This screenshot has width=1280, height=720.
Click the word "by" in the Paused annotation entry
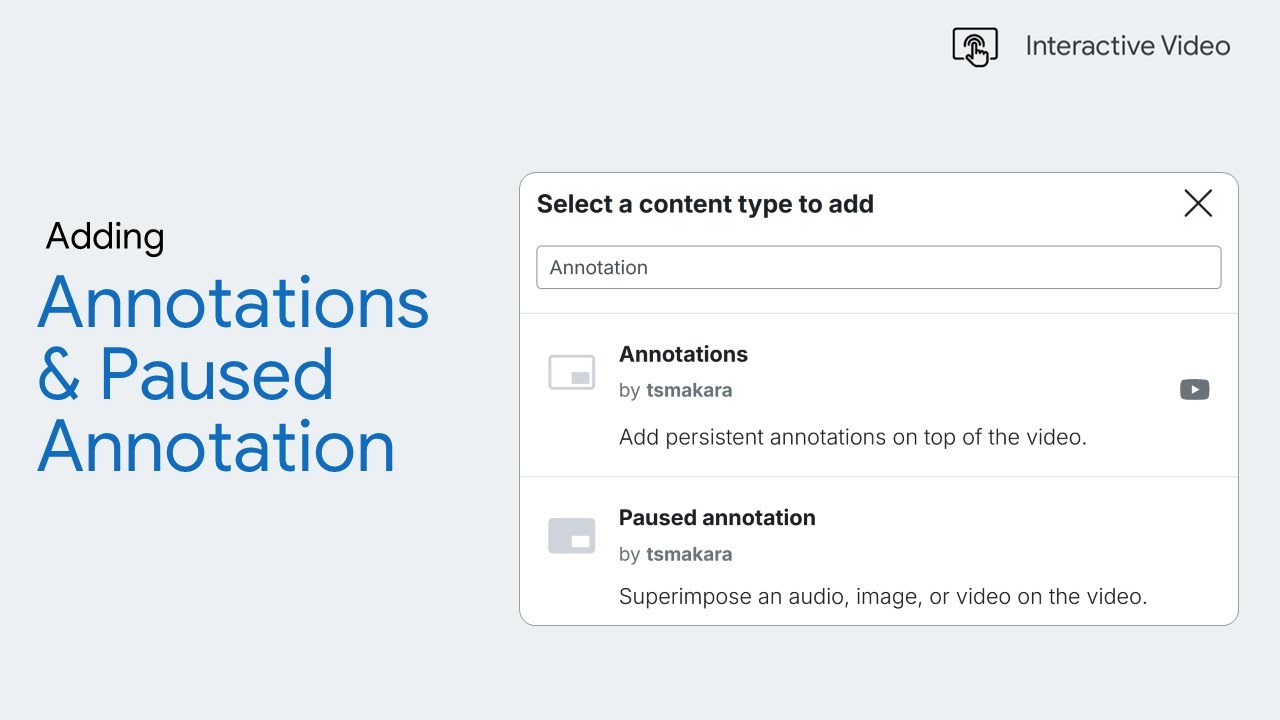tap(629, 554)
